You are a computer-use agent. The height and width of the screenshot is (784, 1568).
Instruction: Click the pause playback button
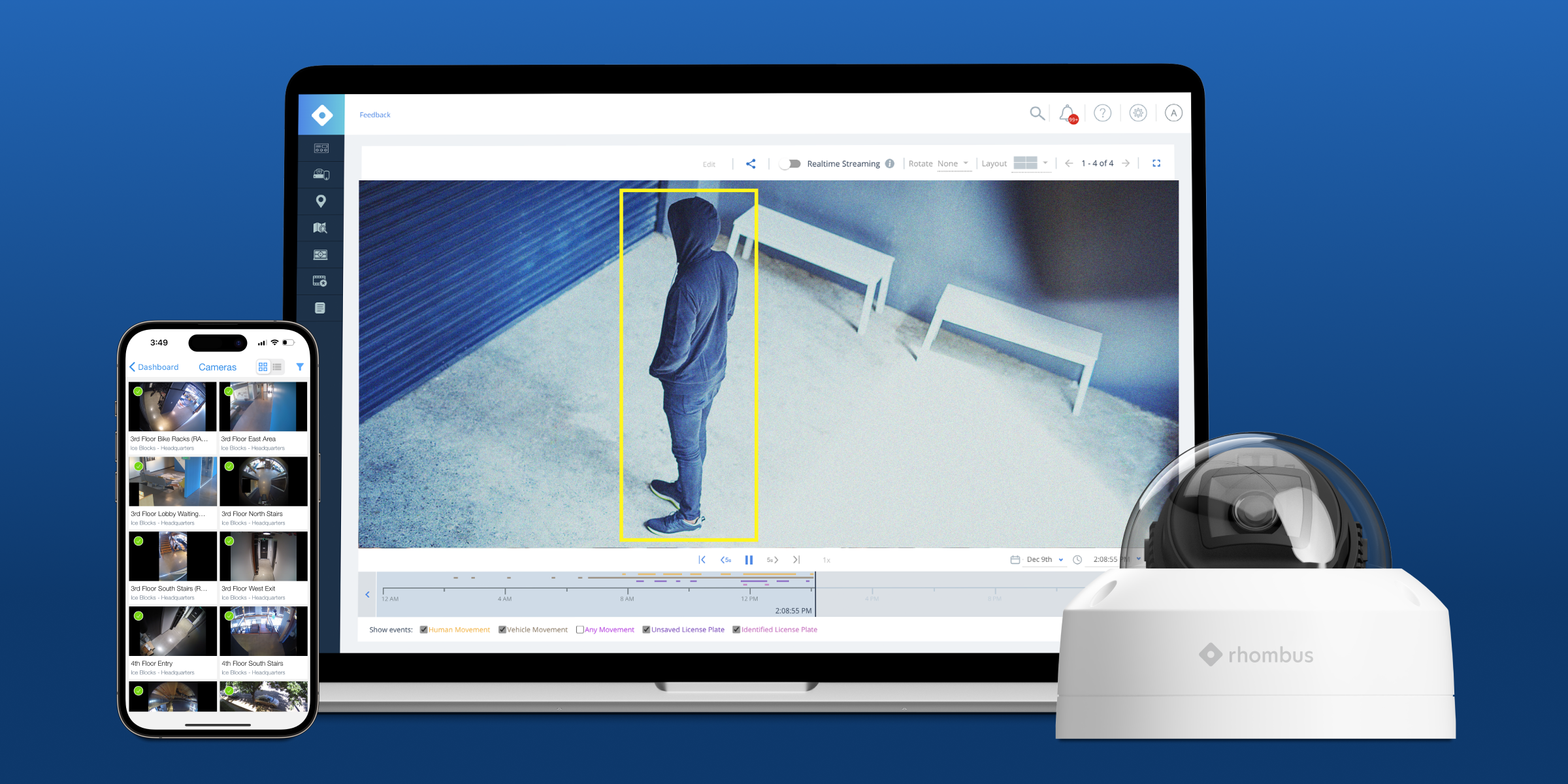point(749,559)
